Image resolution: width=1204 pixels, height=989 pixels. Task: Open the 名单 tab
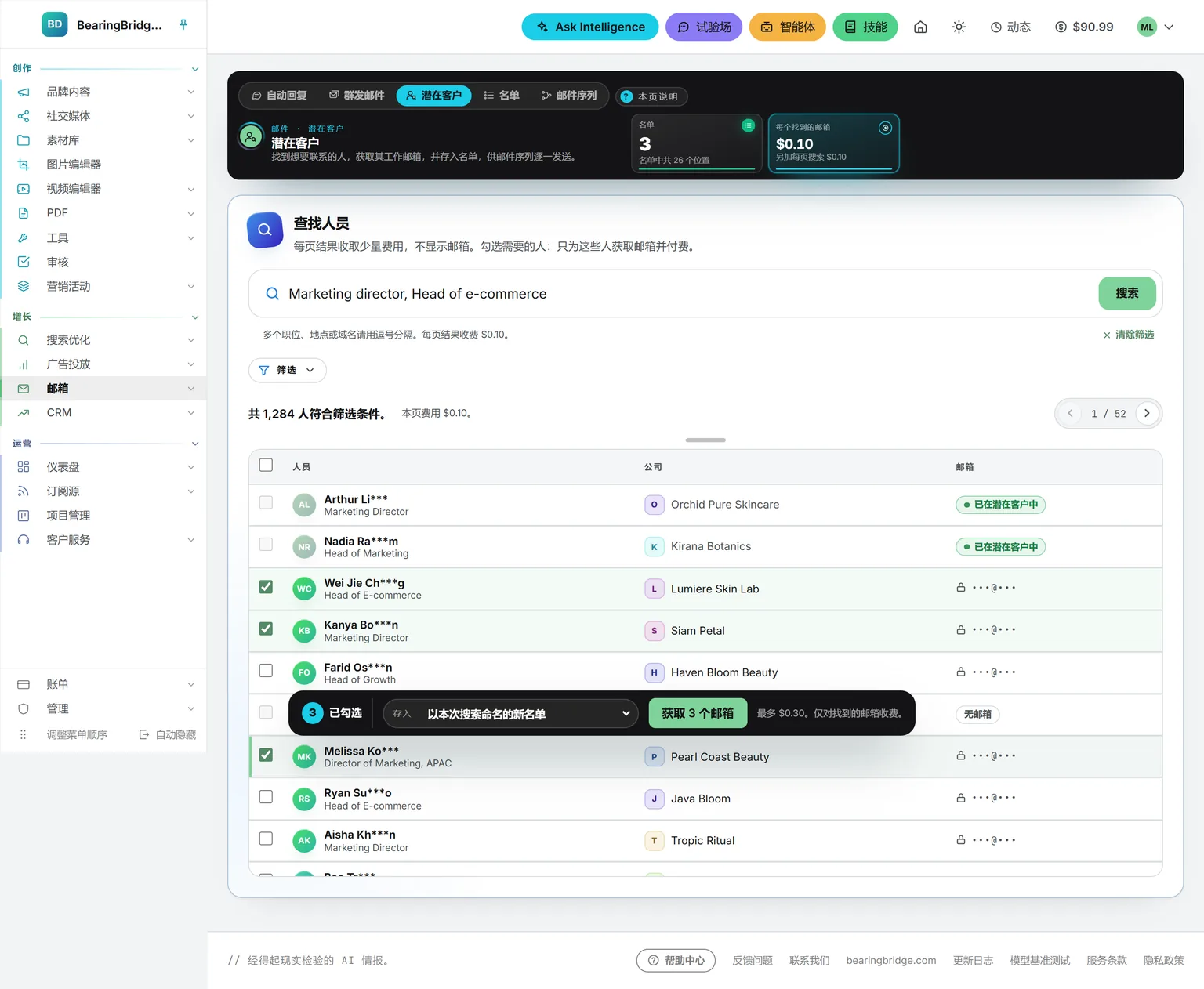pos(502,96)
